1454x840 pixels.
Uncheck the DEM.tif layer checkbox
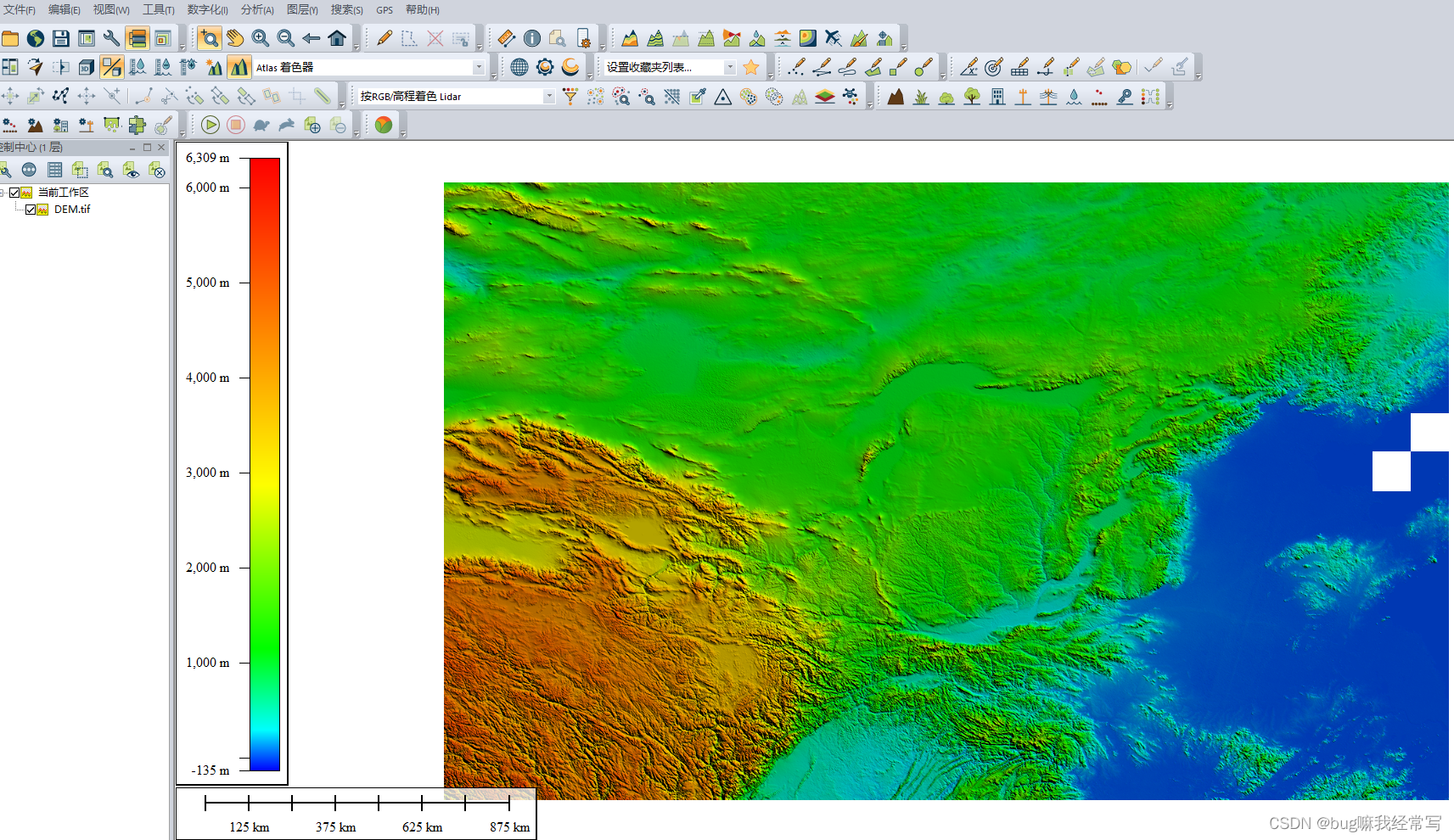click(31, 210)
